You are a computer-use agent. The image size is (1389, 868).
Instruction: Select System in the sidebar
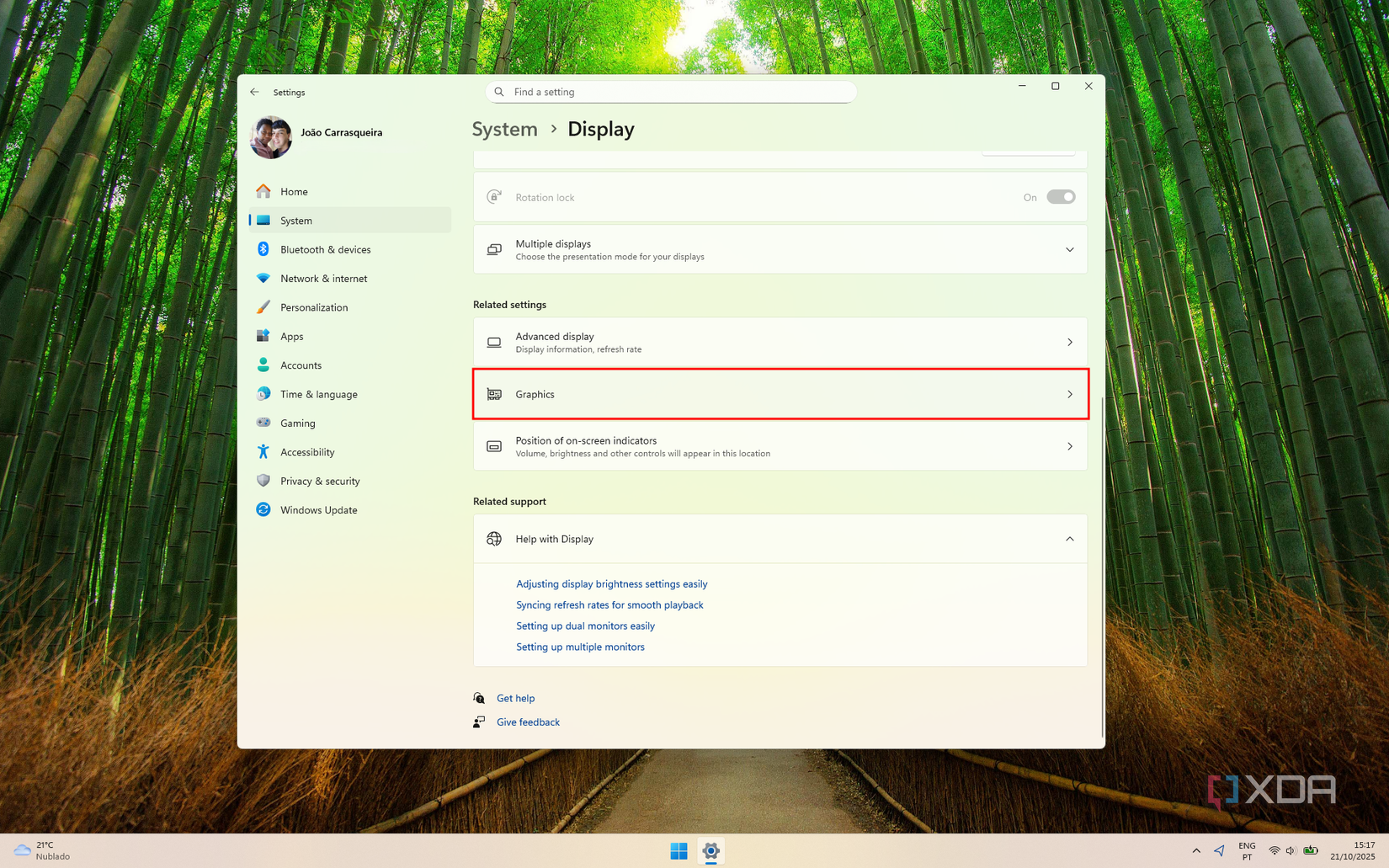(x=295, y=220)
